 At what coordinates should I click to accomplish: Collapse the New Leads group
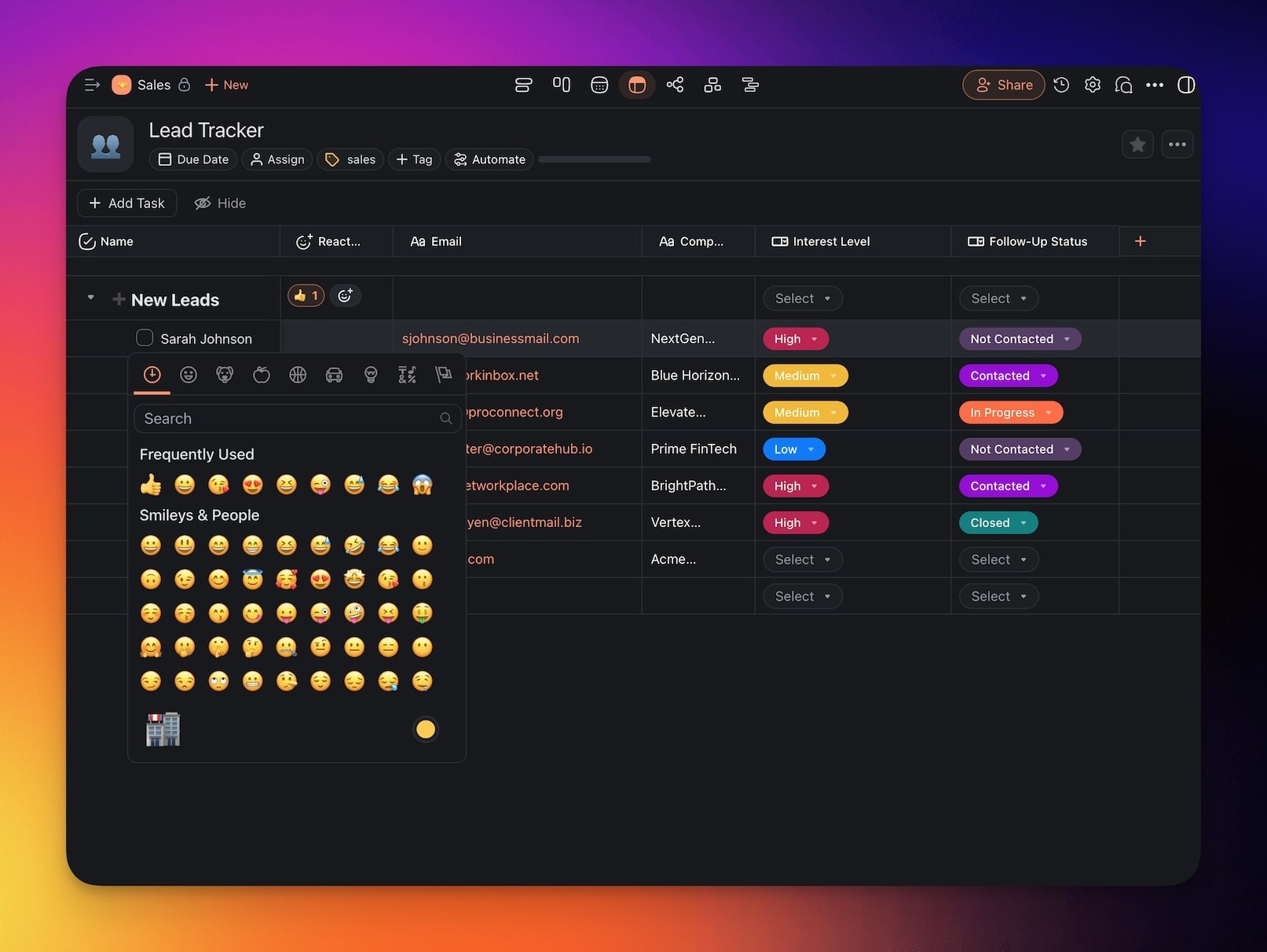click(x=90, y=298)
